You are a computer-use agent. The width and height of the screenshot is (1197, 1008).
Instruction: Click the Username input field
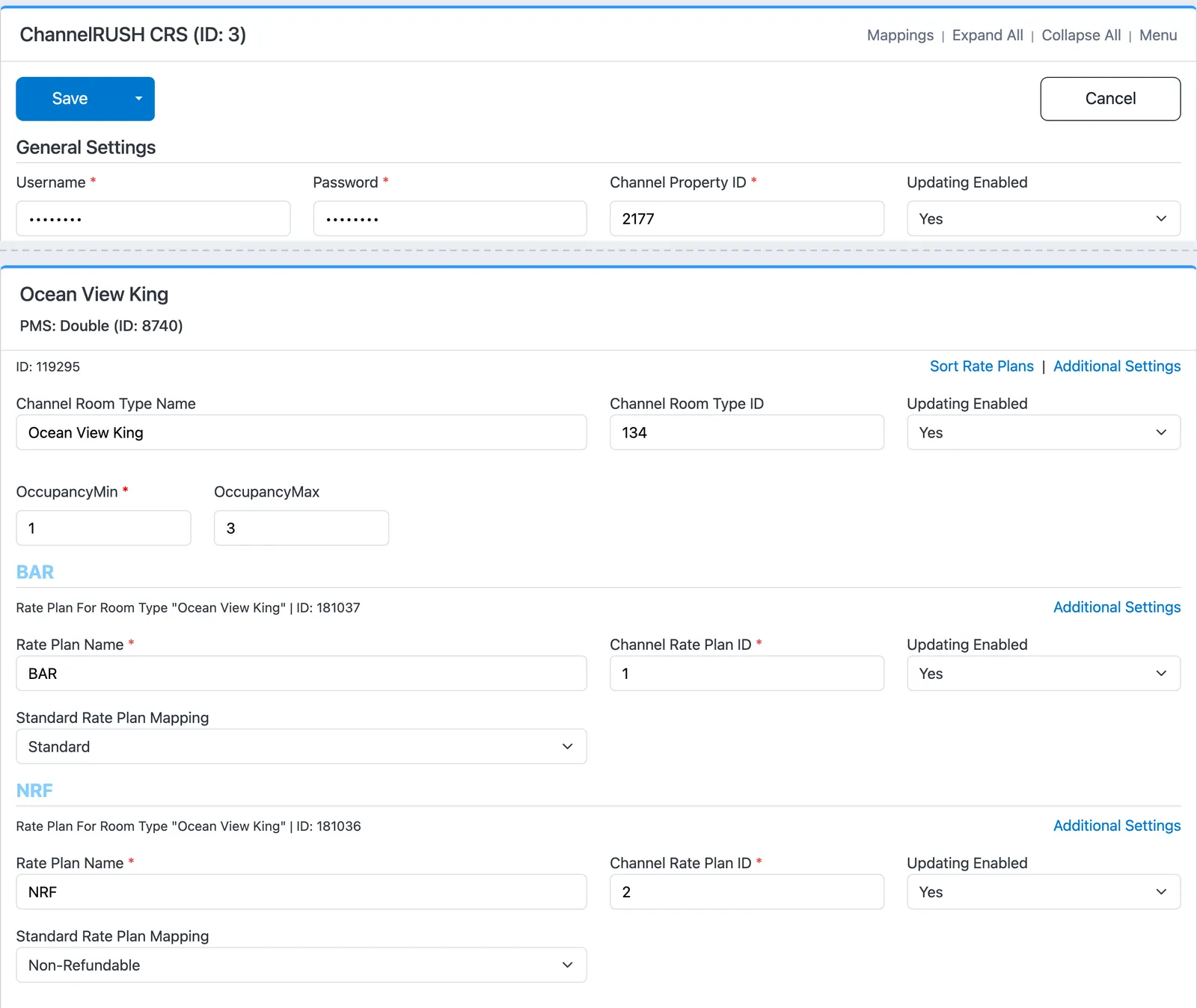pos(153,218)
